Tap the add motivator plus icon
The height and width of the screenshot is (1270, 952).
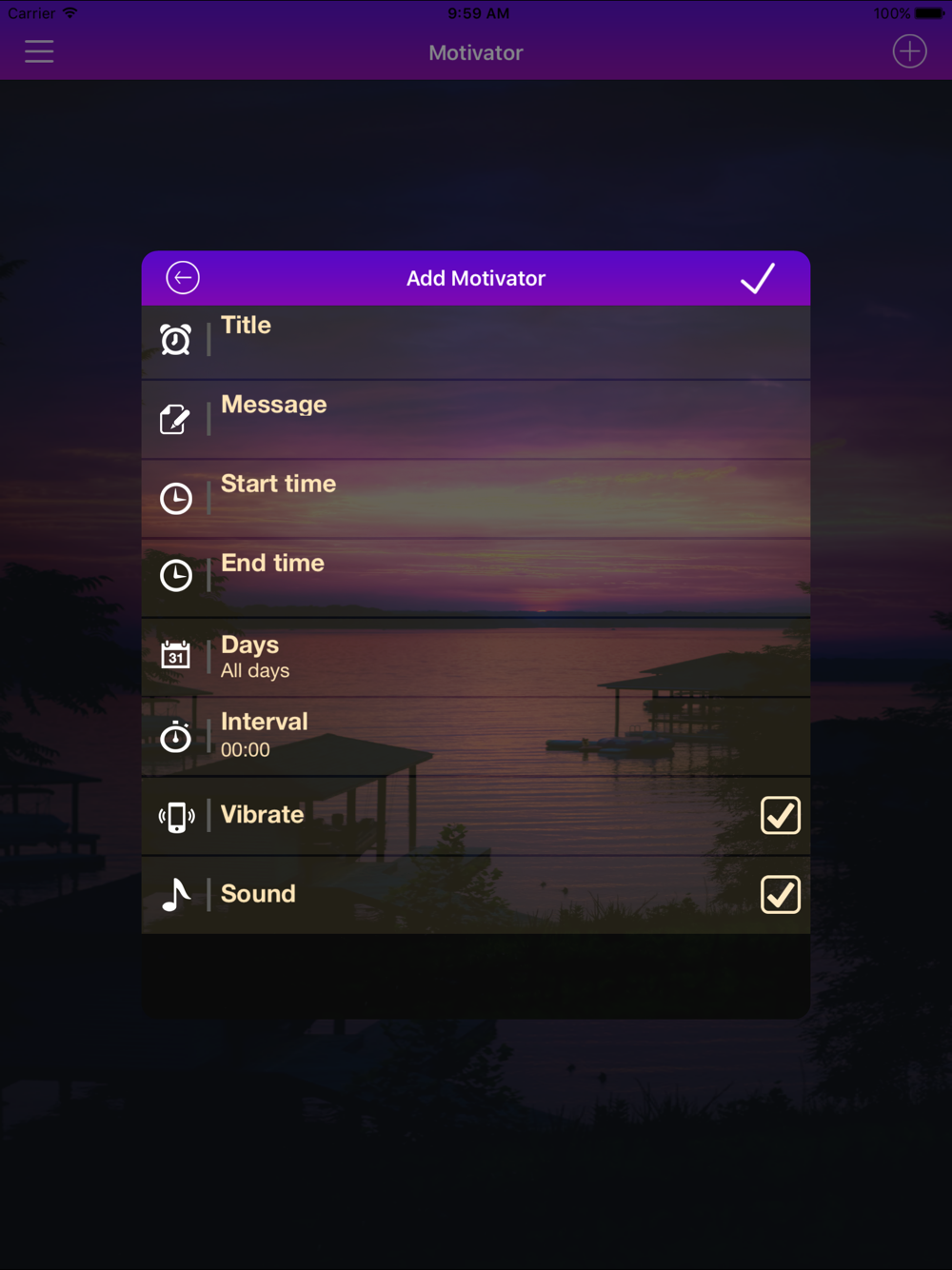pyautogui.click(x=909, y=51)
